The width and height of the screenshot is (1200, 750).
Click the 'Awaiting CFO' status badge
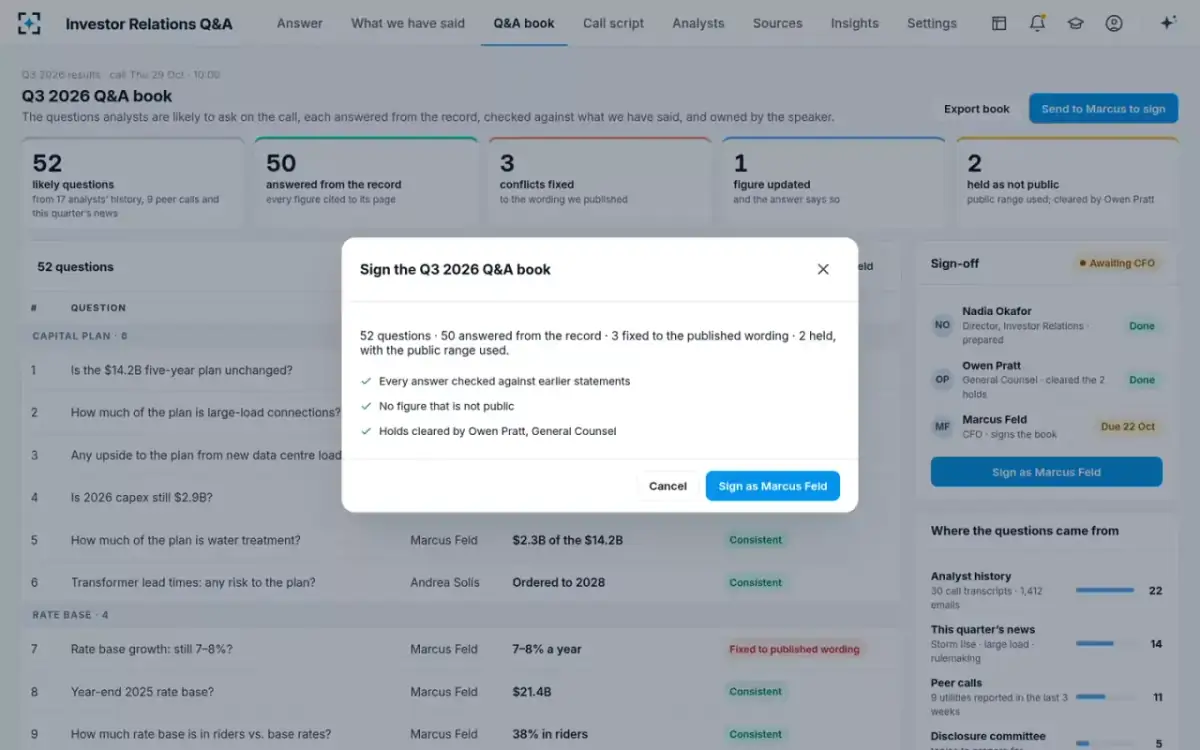coord(1117,263)
